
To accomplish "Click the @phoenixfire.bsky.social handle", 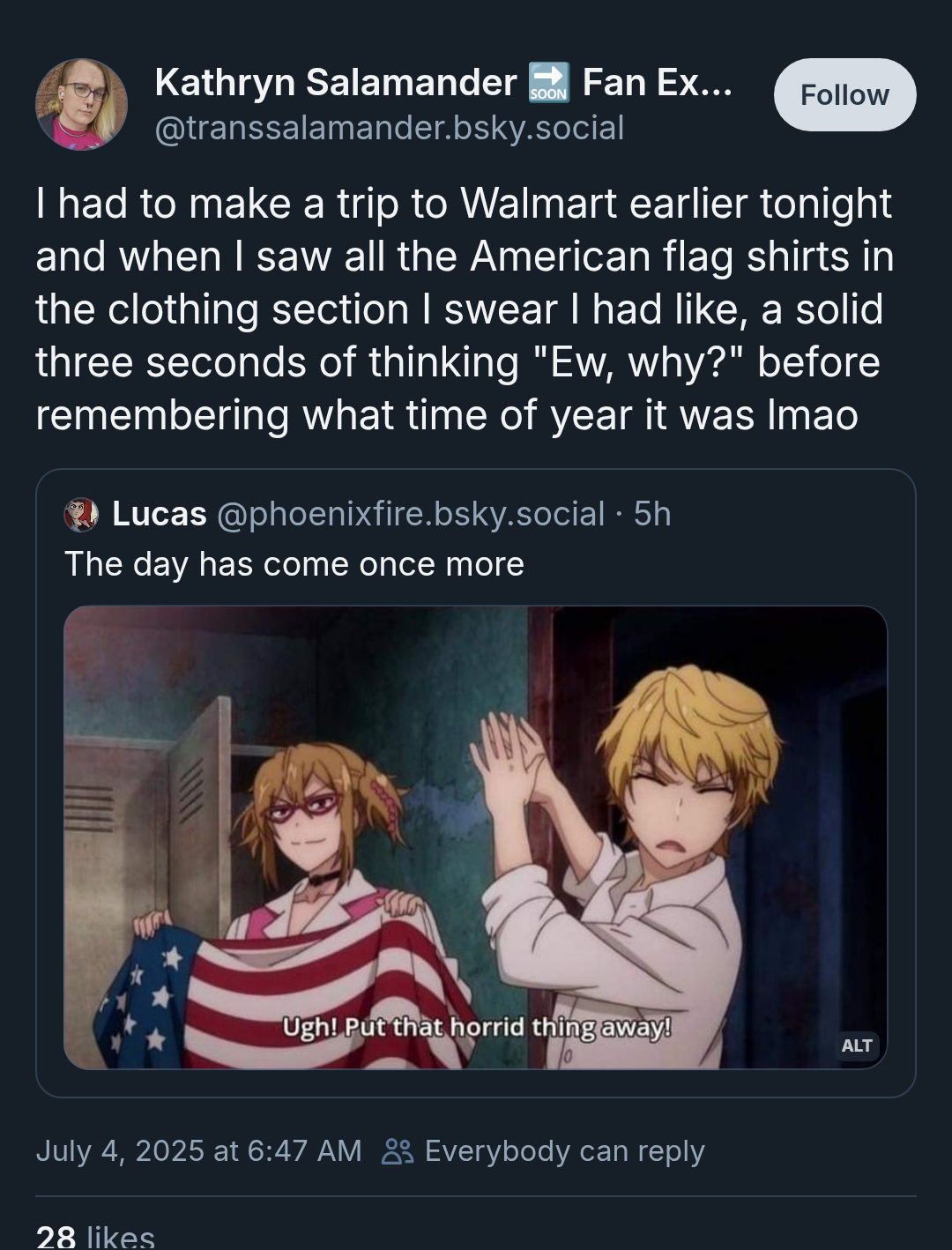I will tap(411, 514).
